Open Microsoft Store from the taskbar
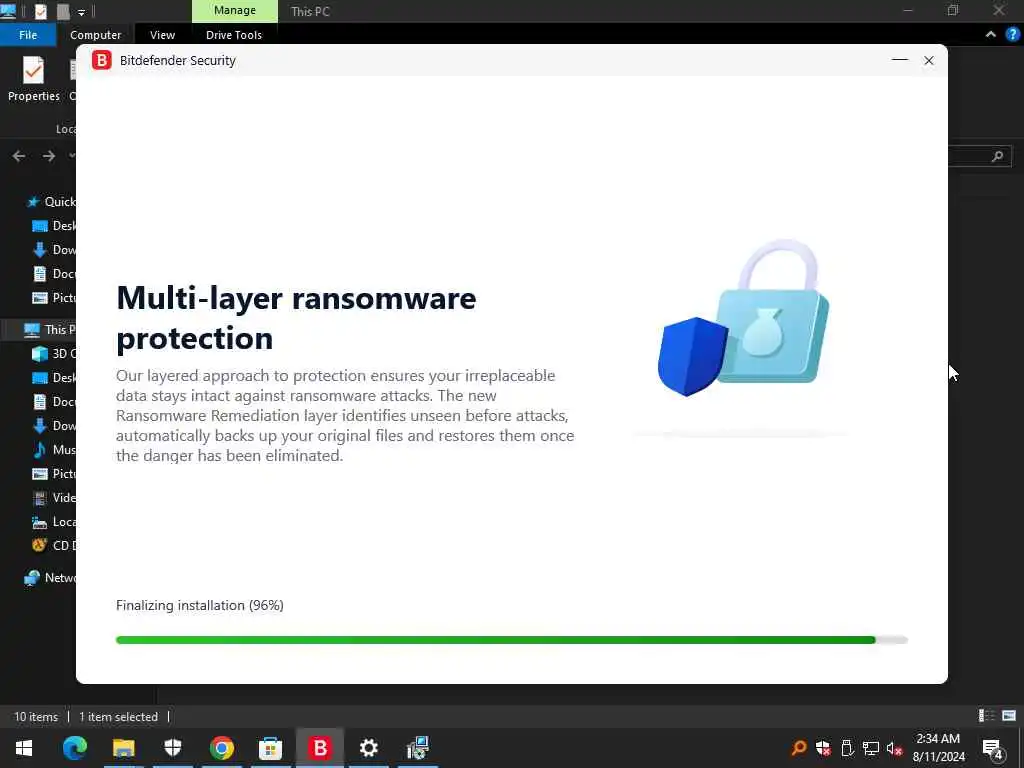The width and height of the screenshot is (1024, 768). click(270, 748)
